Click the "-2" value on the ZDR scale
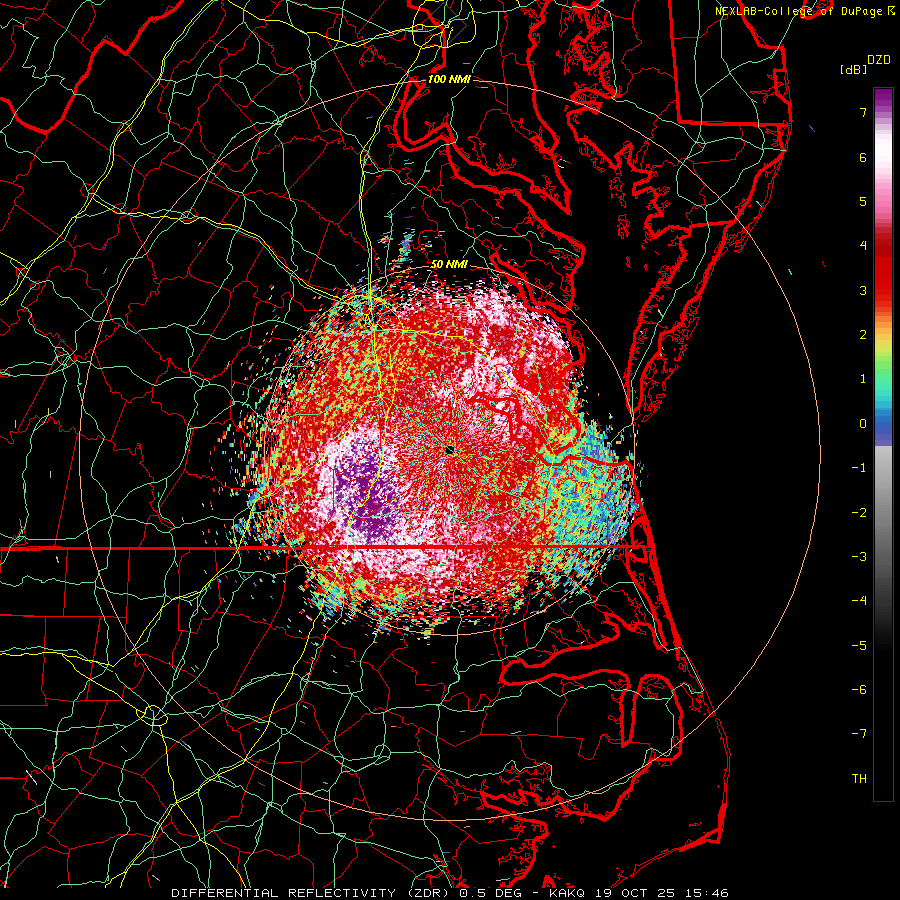The width and height of the screenshot is (900, 900). click(859, 513)
